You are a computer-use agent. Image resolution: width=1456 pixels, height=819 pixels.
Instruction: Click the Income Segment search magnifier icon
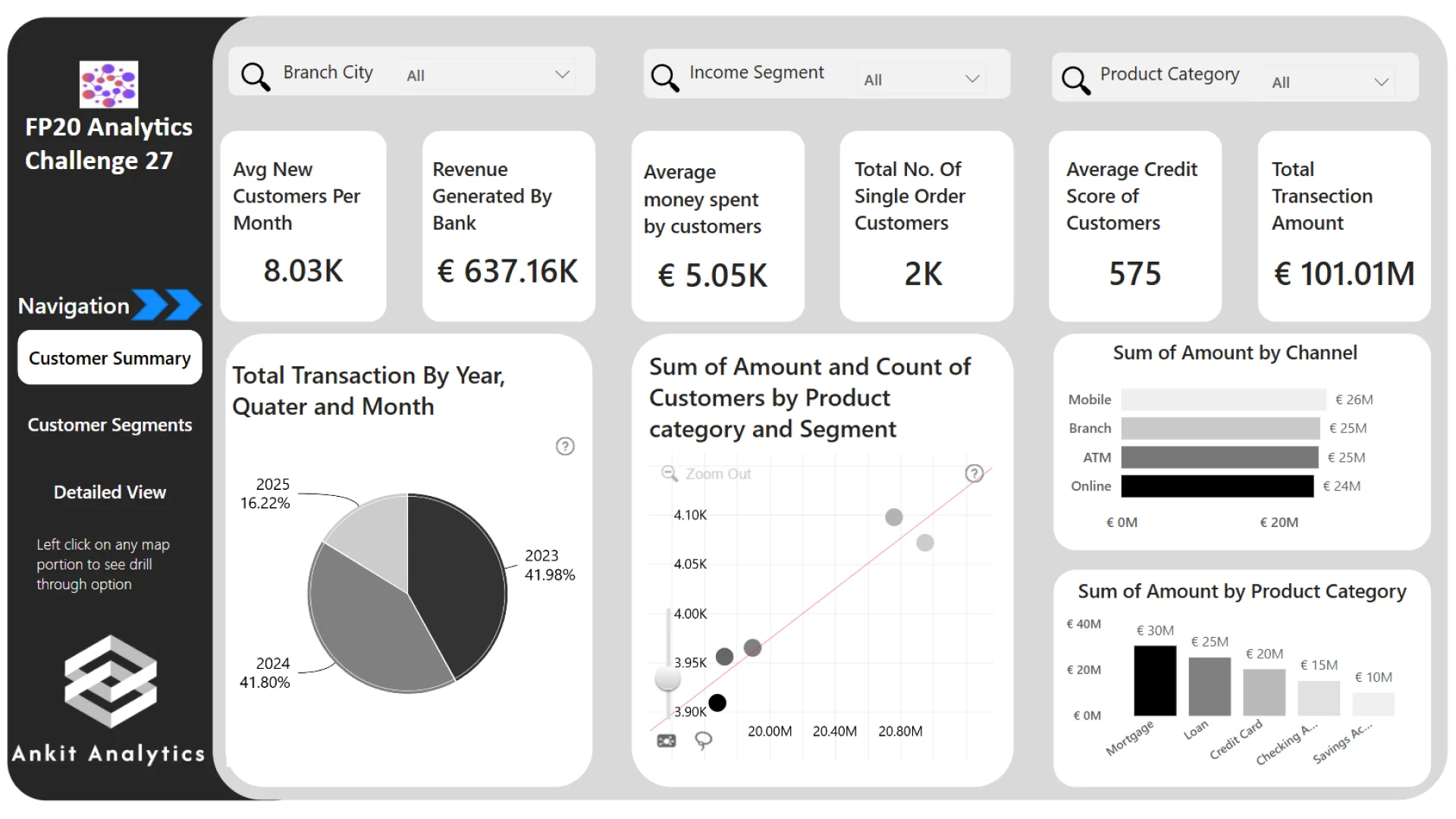click(x=664, y=77)
